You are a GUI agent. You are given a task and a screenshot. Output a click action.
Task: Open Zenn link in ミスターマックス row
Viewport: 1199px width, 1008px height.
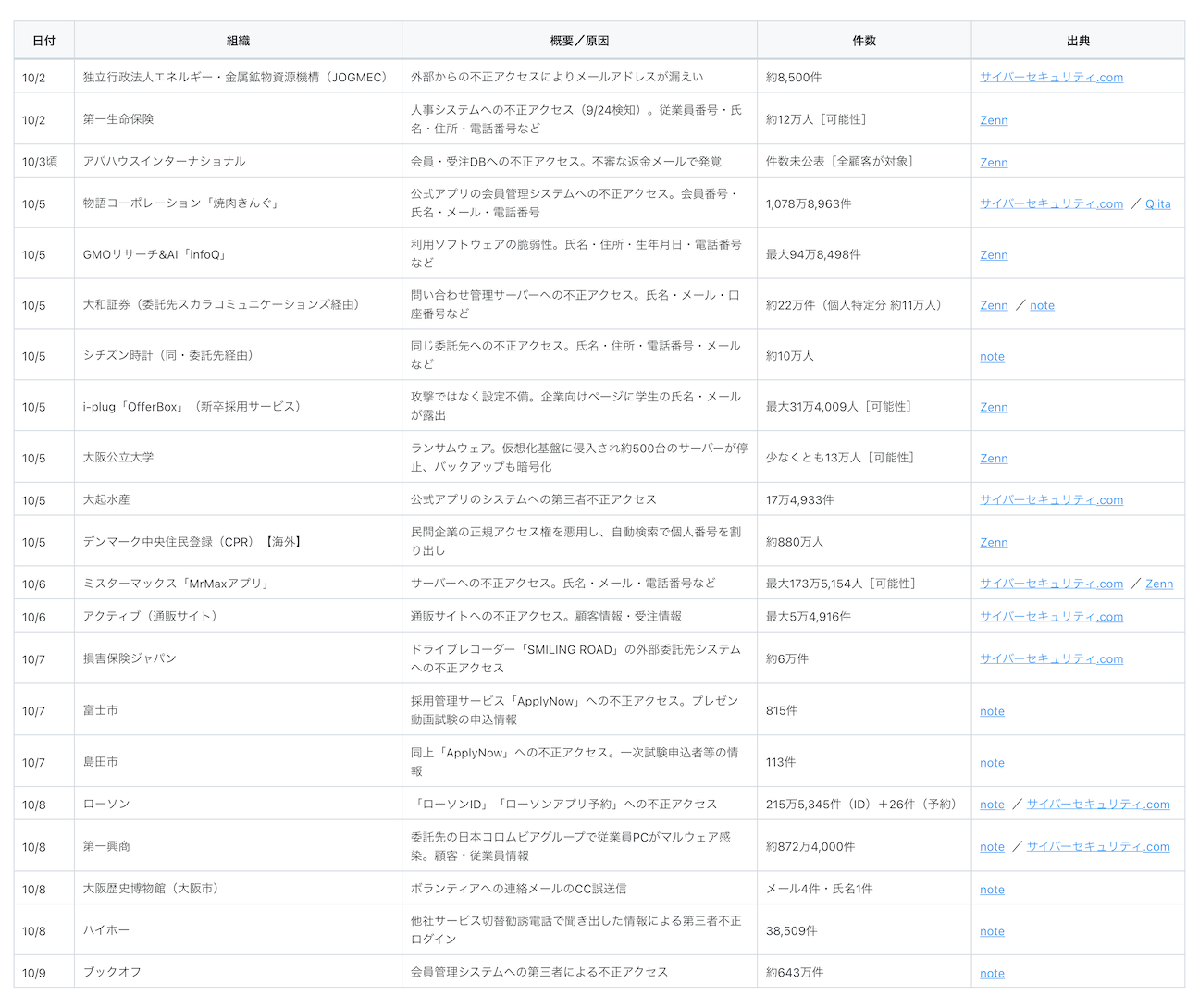pos(1159,584)
